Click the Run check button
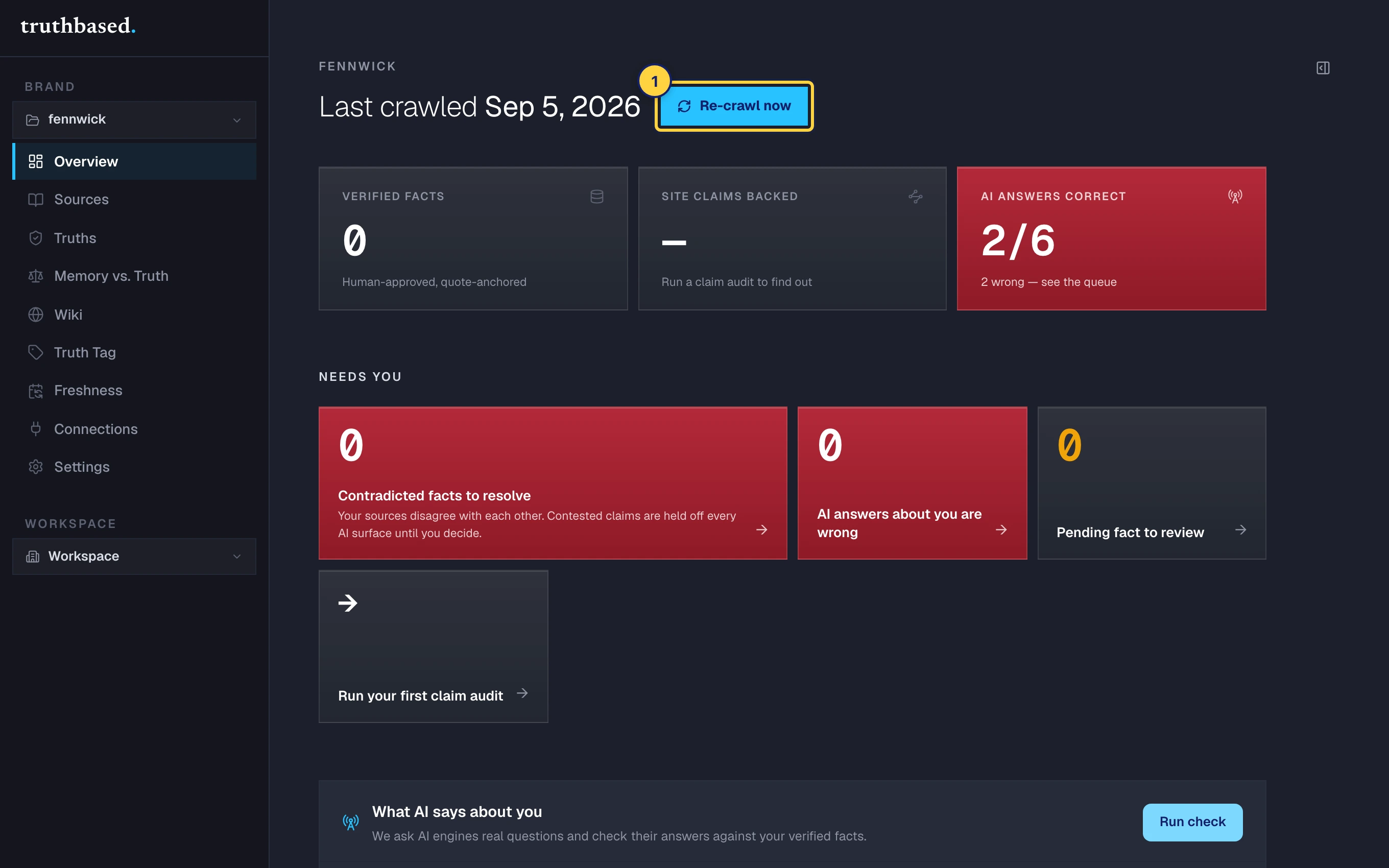The image size is (1389, 868). [x=1192, y=822]
